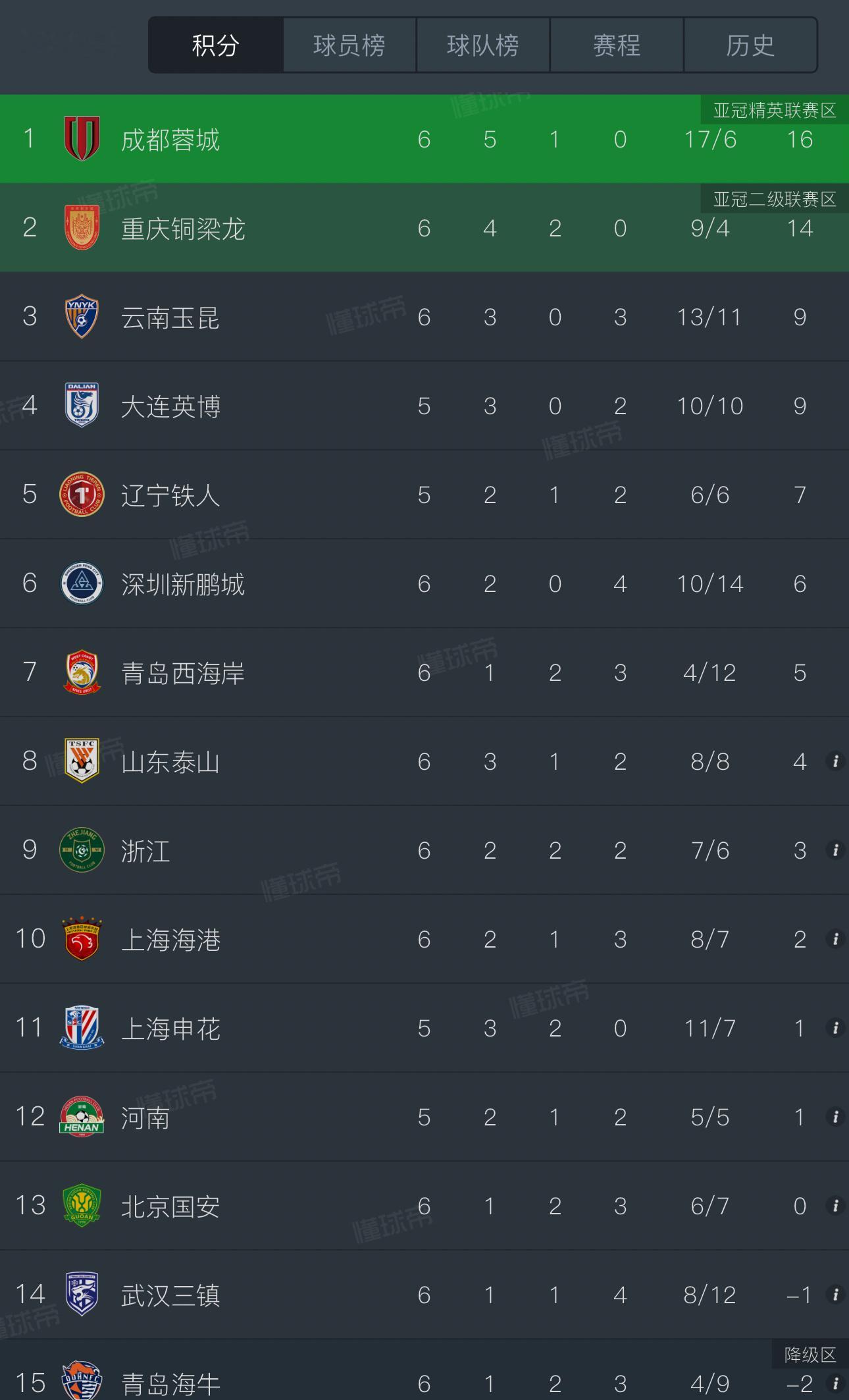Image resolution: width=849 pixels, height=1400 pixels.
Task: Open info icon on 上海海港 row
Action: (x=835, y=939)
